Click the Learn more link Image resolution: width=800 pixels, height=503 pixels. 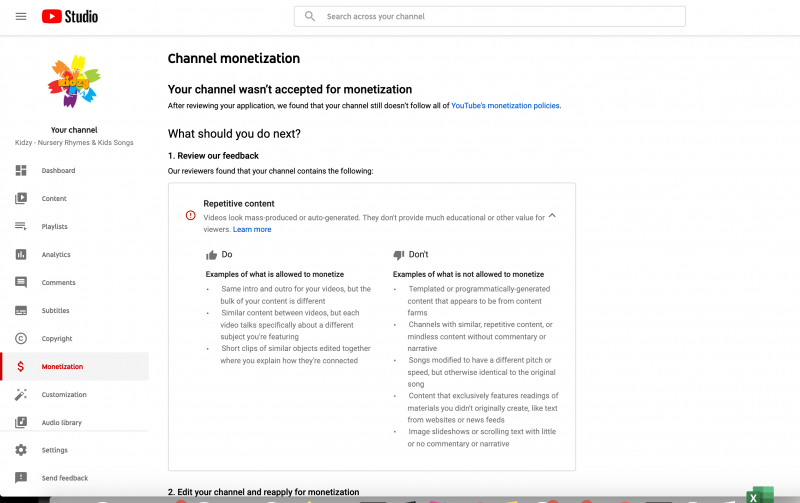click(252, 230)
